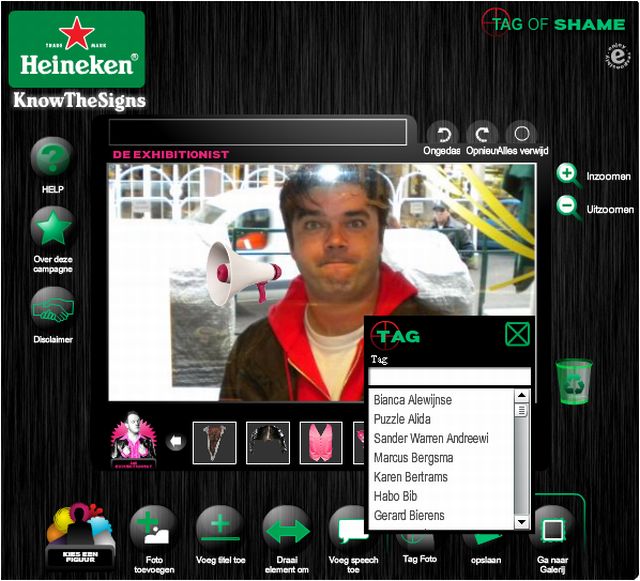Open Ga naar Galerij icon
Image resolution: width=640 pixels, height=581 pixels.
point(553,530)
